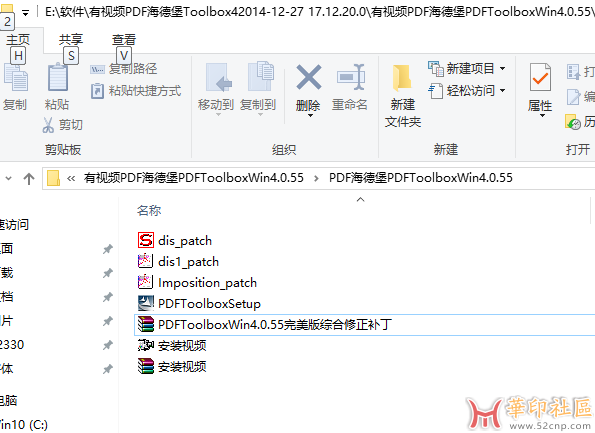The height and width of the screenshot is (433, 595).
Task: Click the Up one level arrow
Action: [x=29, y=178]
